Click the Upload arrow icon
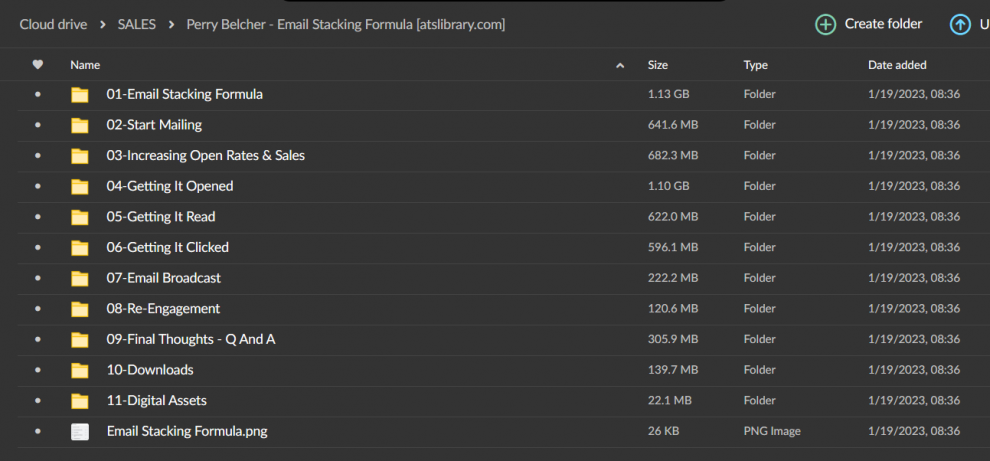The image size is (990, 461). point(960,24)
